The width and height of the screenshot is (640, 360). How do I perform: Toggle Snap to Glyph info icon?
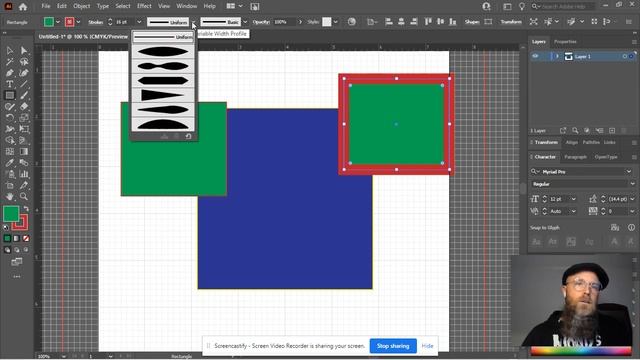point(631,227)
